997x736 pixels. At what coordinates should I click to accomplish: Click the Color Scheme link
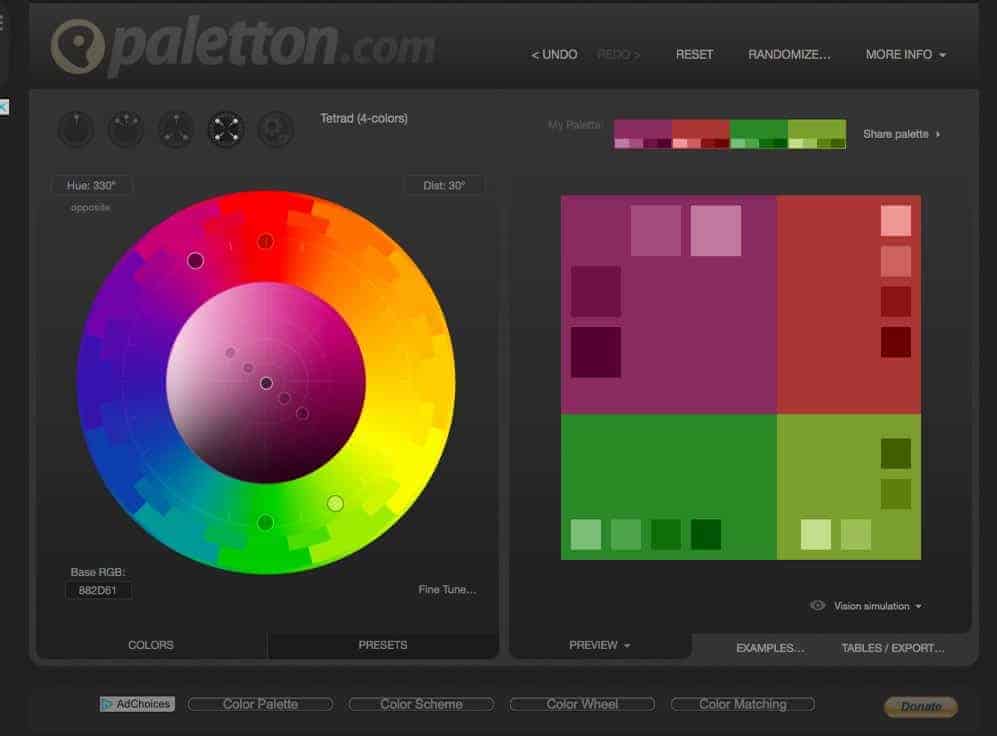(421, 704)
